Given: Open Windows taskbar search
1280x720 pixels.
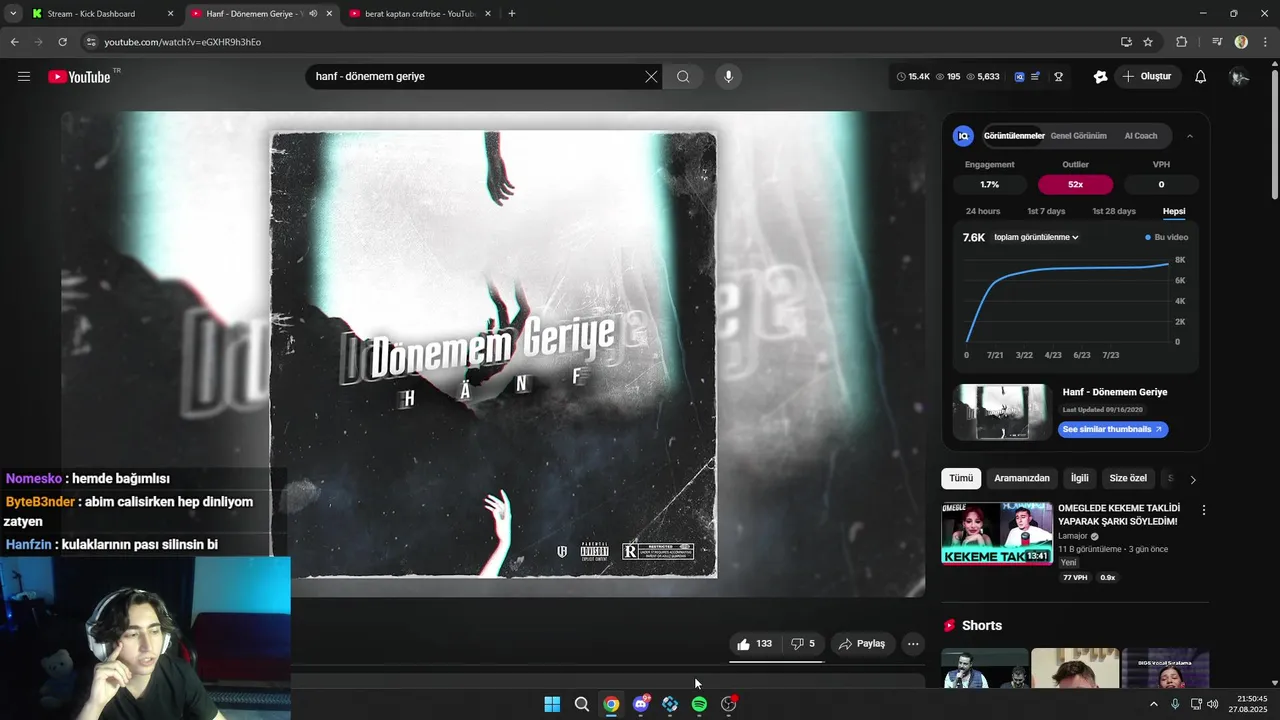Looking at the screenshot, I should click(581, 704).
